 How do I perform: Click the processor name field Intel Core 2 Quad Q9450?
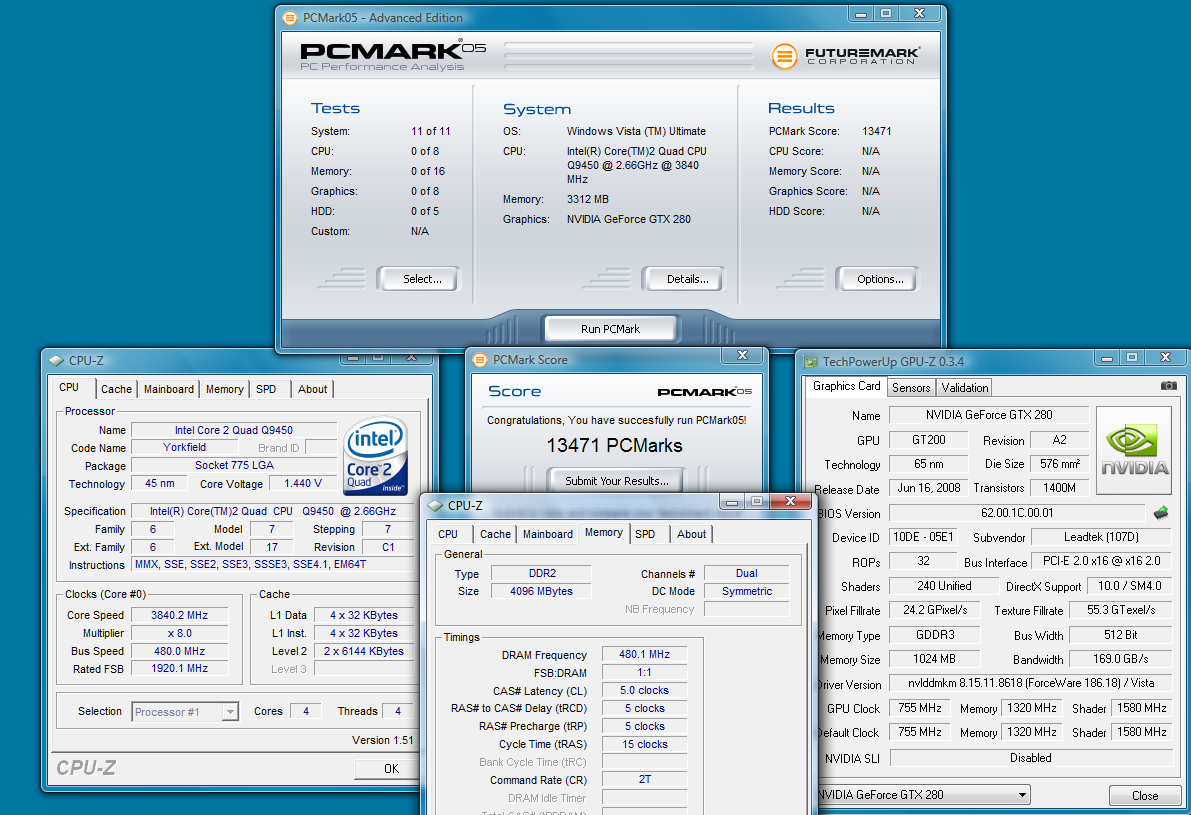[x=234, y=430]
